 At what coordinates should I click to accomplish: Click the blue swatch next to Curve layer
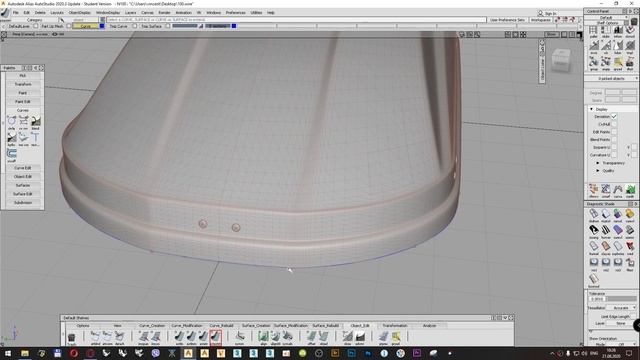(x=102, y=26)
